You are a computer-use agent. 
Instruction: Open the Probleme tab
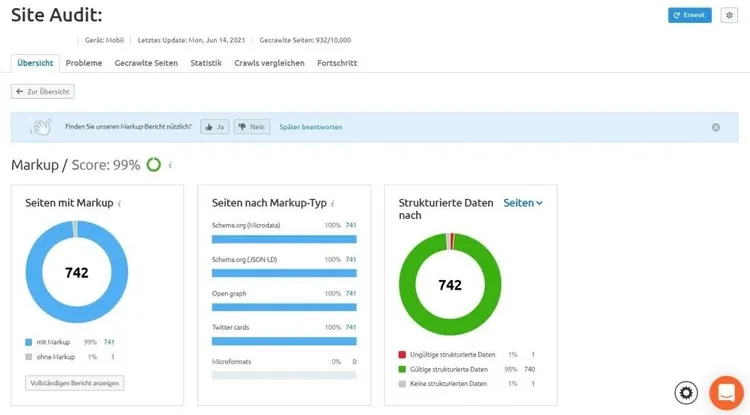click(x=84, y=63)
